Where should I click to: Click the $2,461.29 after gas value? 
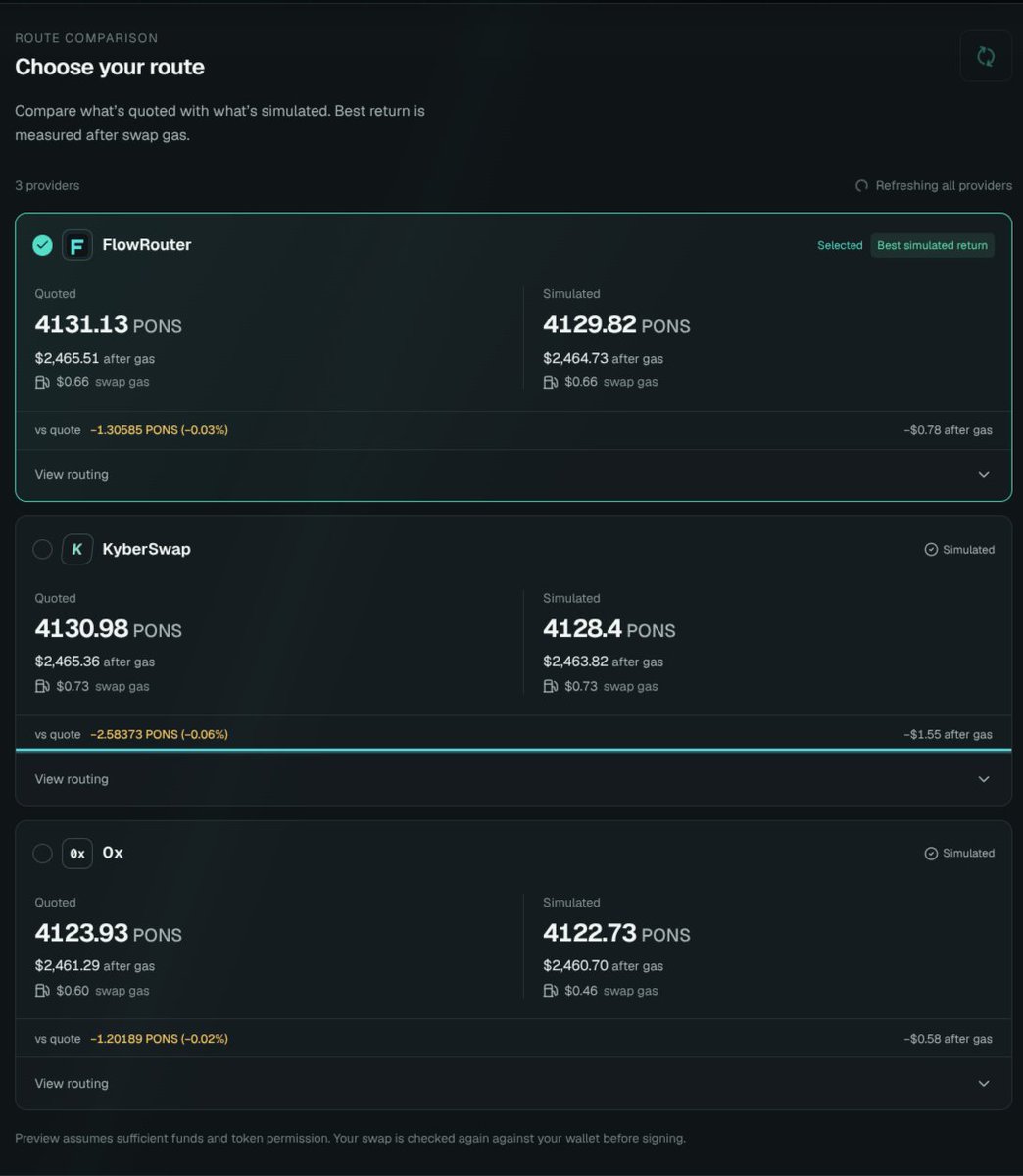[95, 966]
